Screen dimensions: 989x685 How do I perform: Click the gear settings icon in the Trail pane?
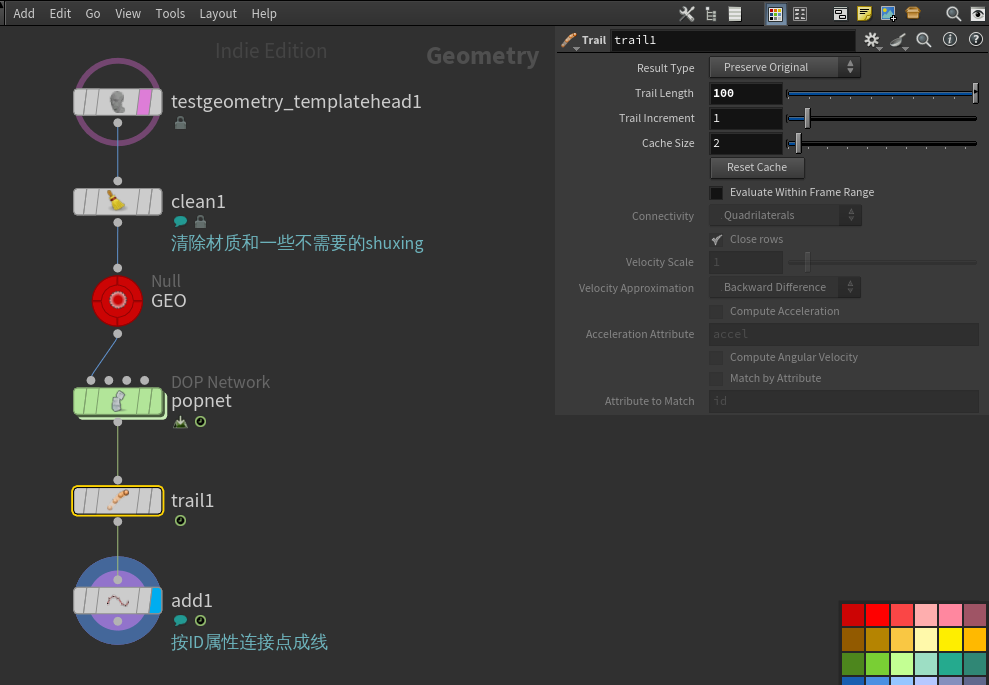(872, 40)
